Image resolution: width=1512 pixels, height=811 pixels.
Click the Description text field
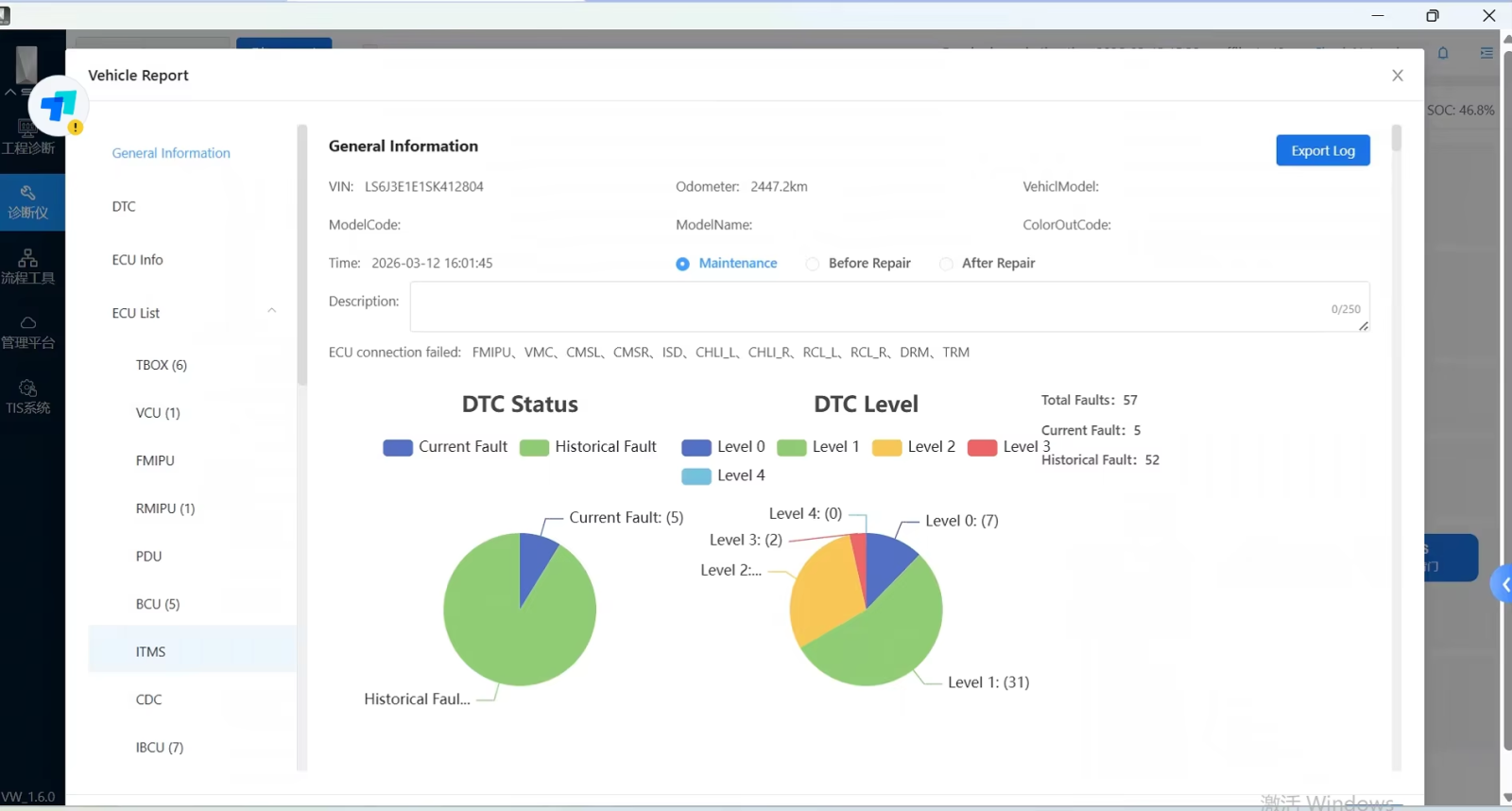[x=888, y=306]
